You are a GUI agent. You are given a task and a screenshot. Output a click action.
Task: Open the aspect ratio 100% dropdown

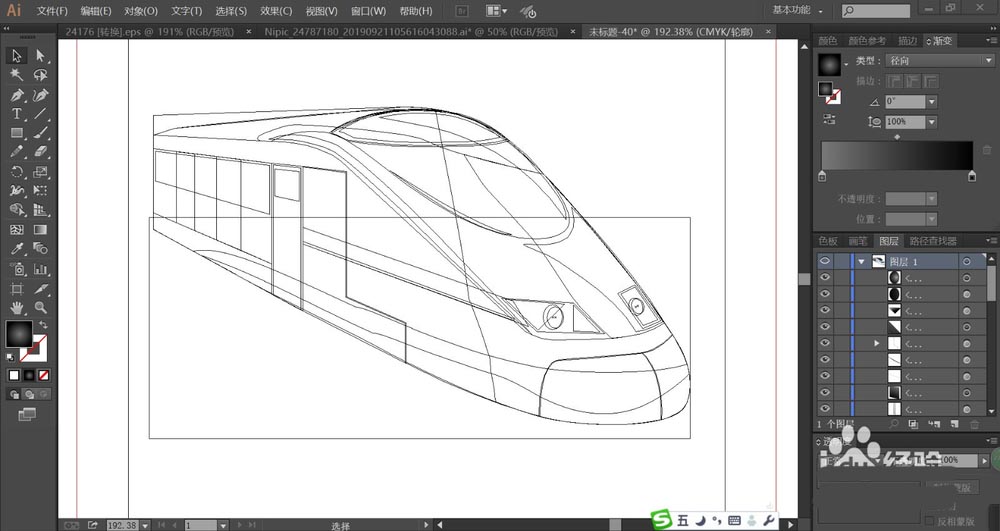pyautogui.click(x=932, y=122)
